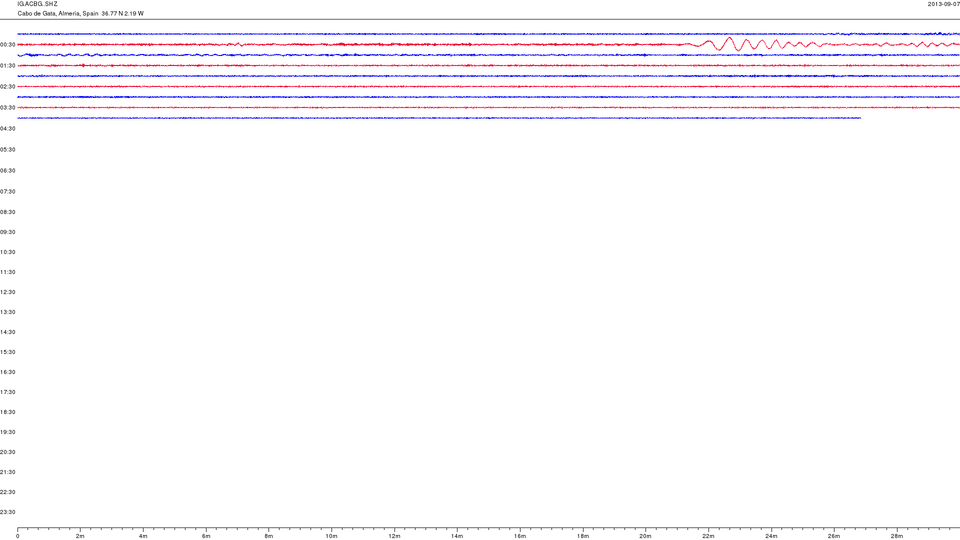The image size is (960, 540).
Task: Click the "28m" axis tick label
Action: point(896,536)
